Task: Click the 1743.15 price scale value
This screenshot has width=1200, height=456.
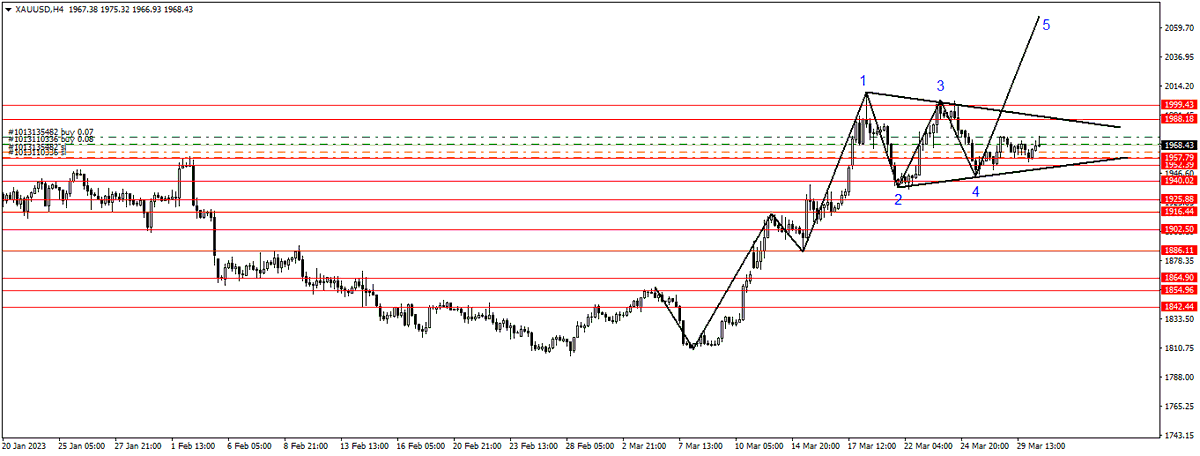Action: click(x=1181, y=435)
